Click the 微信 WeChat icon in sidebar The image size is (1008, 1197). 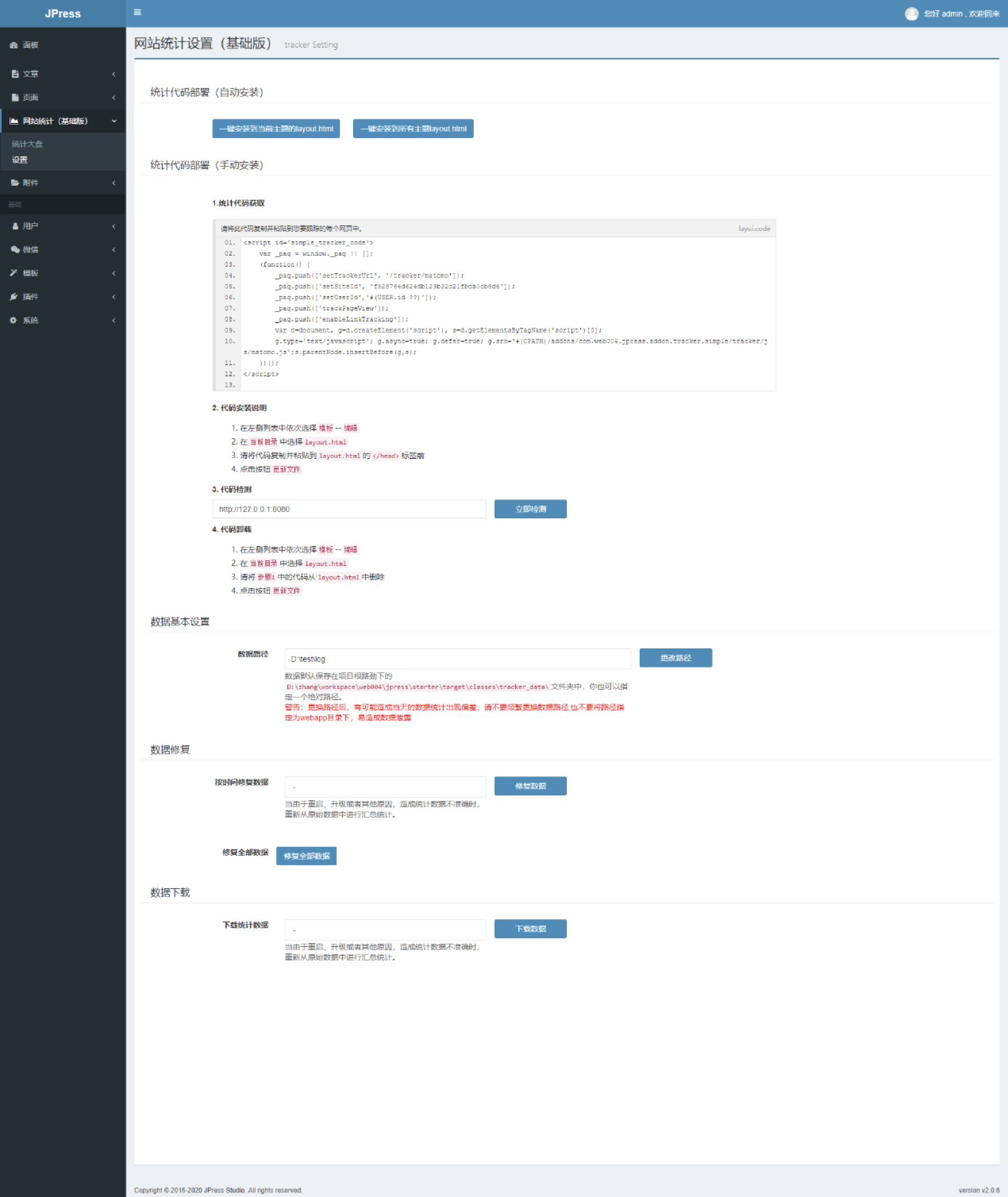point(15,249)
